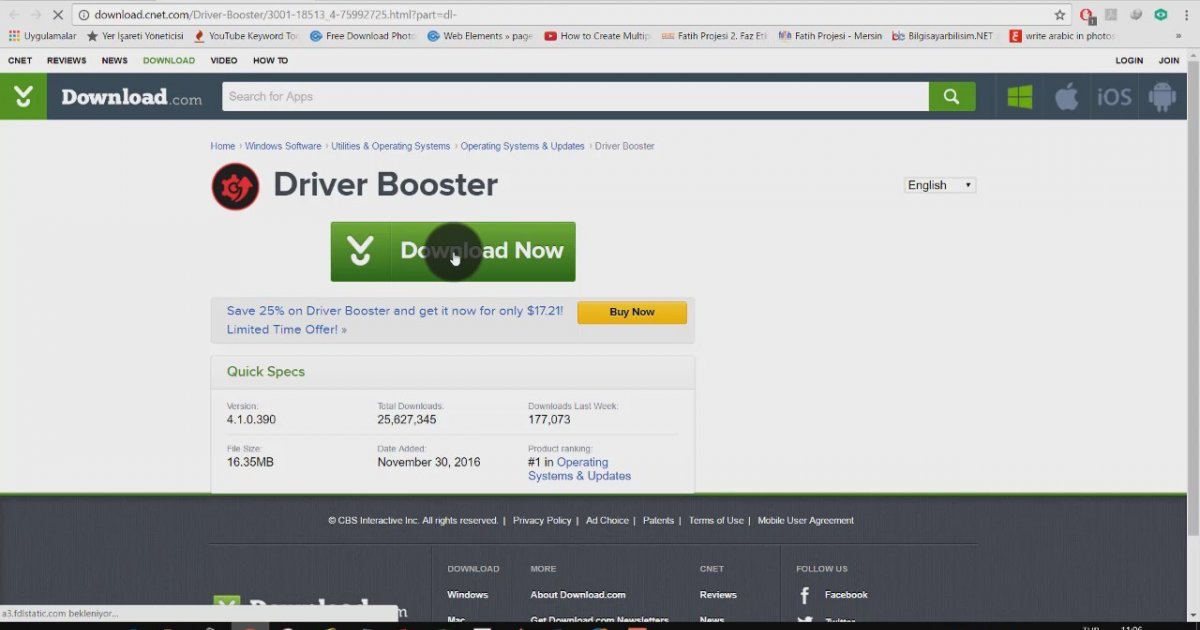
Task: Select the iOS platform icon
Action: pyautogui.click(x=1114, y=97)
